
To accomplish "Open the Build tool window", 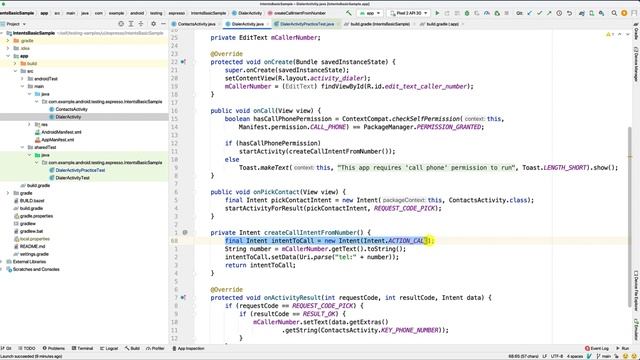I will pos(133,349).
